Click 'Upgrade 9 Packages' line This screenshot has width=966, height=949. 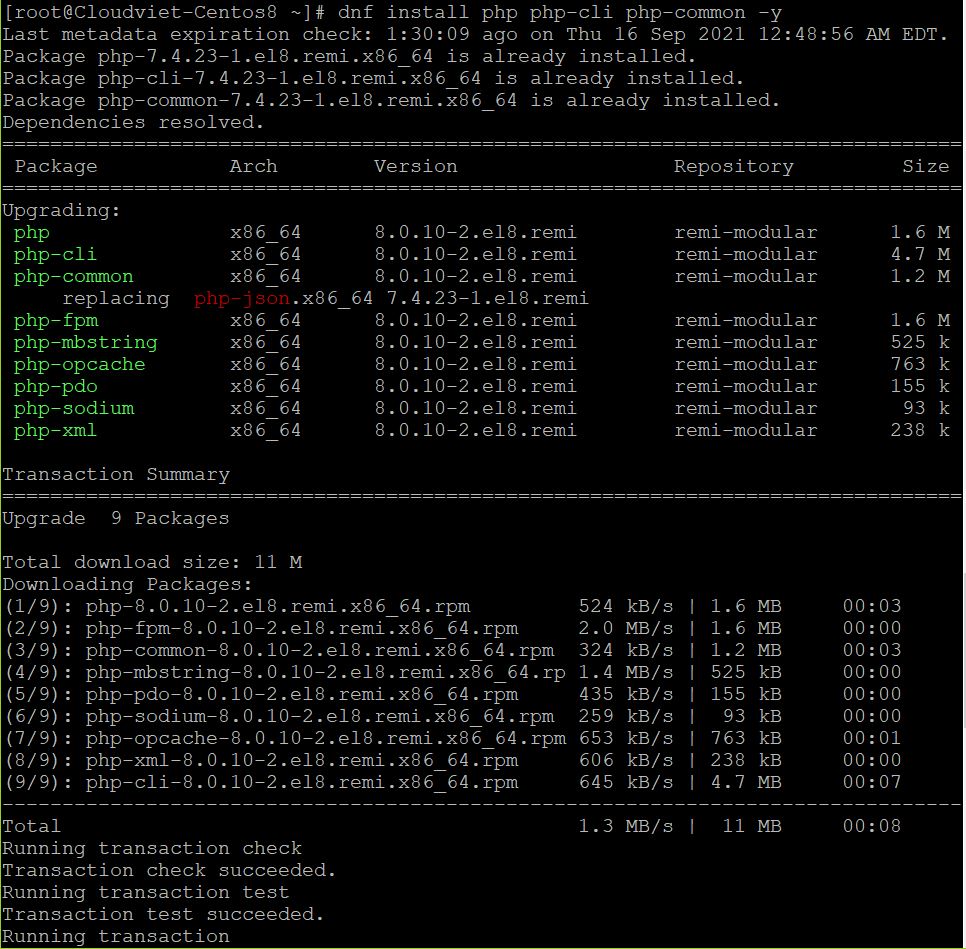116,519
